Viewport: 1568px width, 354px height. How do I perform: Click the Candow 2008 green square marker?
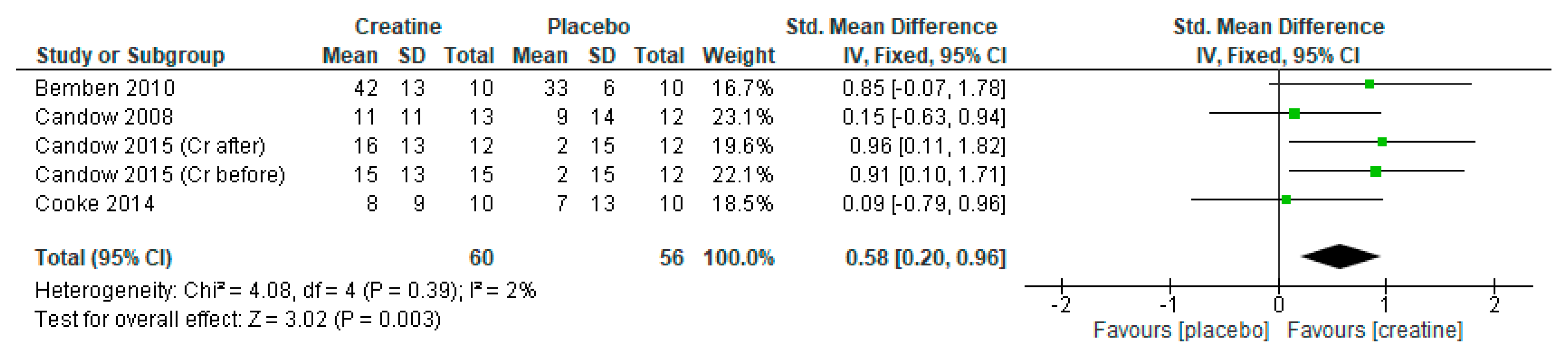tap(1294, 113)
